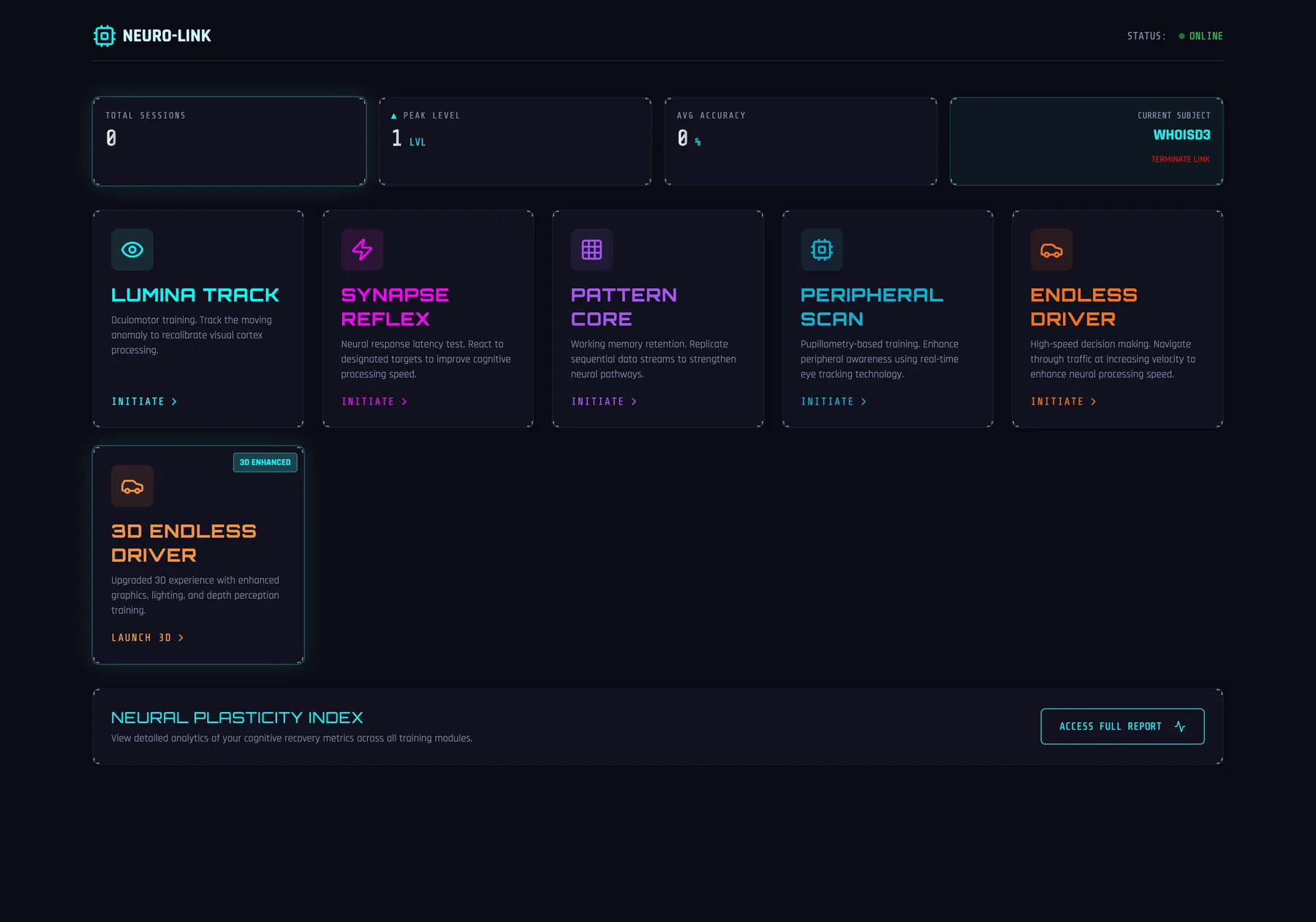
Task: Initiate the Lumina Track module
Action: [144, 401]
